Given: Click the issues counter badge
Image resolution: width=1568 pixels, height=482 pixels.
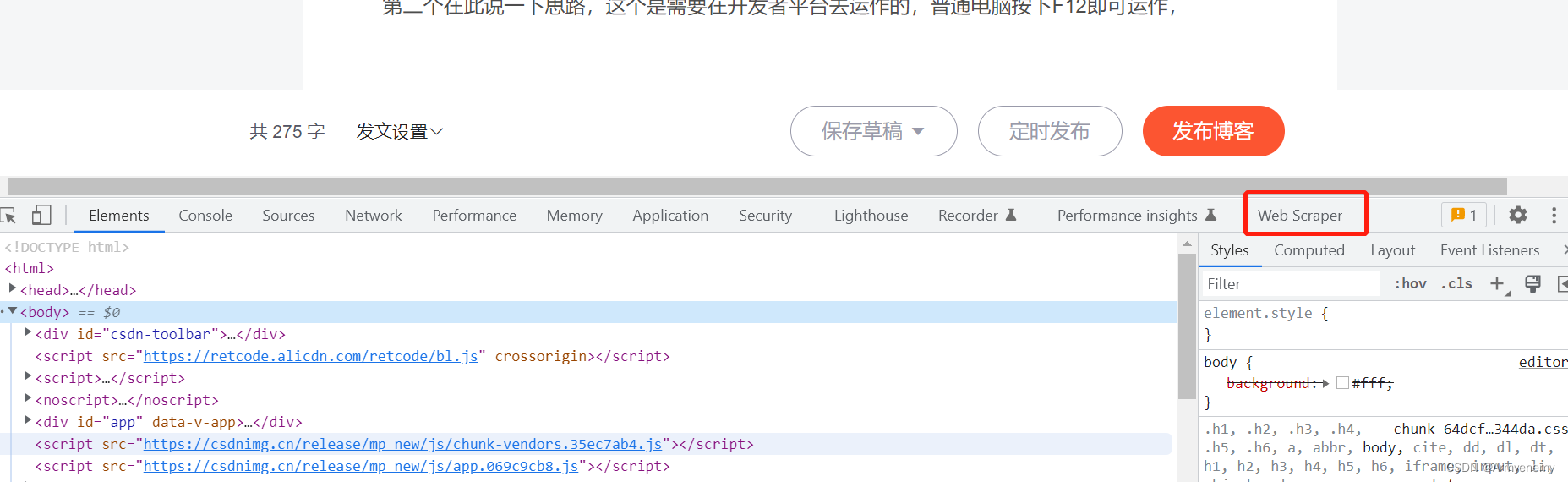Looking at the screenshot, I should pyautogui.click(x=1464, y=215).
